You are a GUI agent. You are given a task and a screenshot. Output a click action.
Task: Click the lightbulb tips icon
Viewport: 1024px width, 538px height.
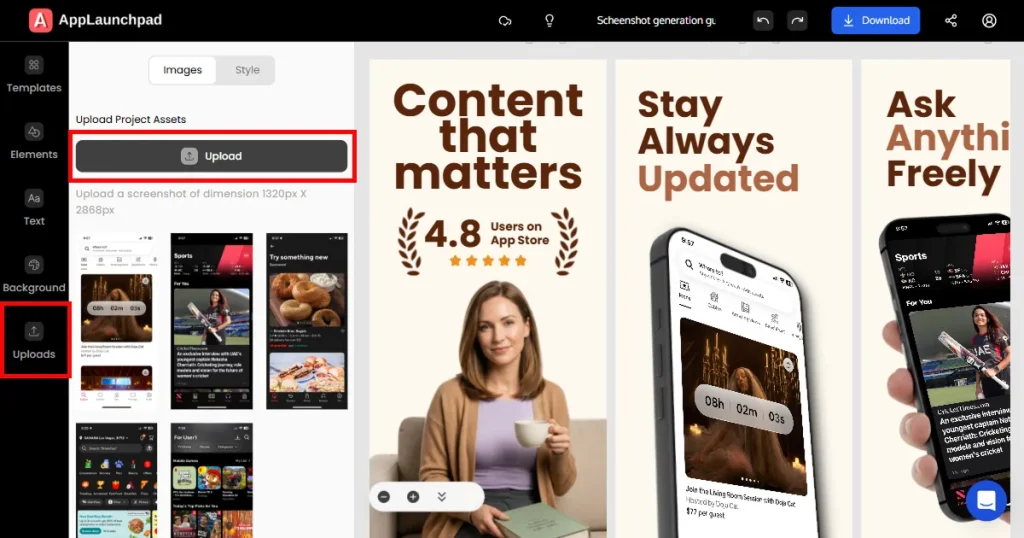click(x=549, y=21)
